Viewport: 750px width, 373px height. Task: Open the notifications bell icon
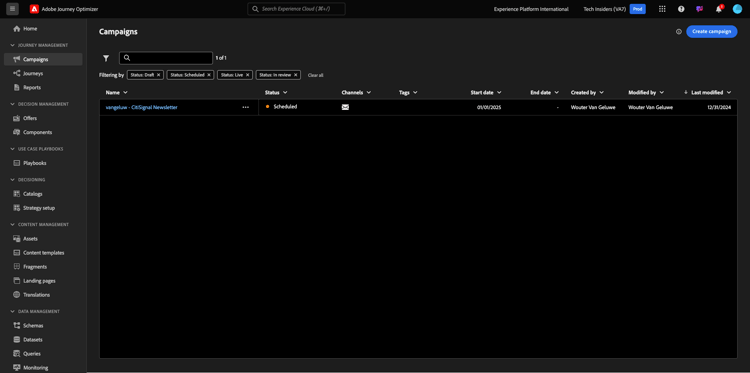[x=718, y=9]
